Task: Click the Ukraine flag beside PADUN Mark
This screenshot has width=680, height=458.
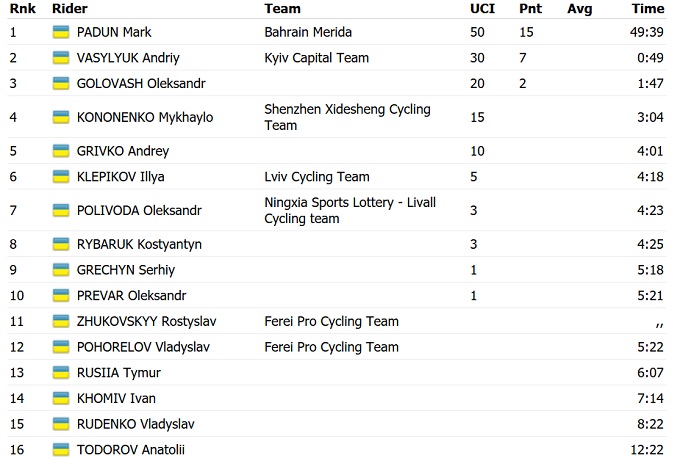Action: tap(60, 32)
